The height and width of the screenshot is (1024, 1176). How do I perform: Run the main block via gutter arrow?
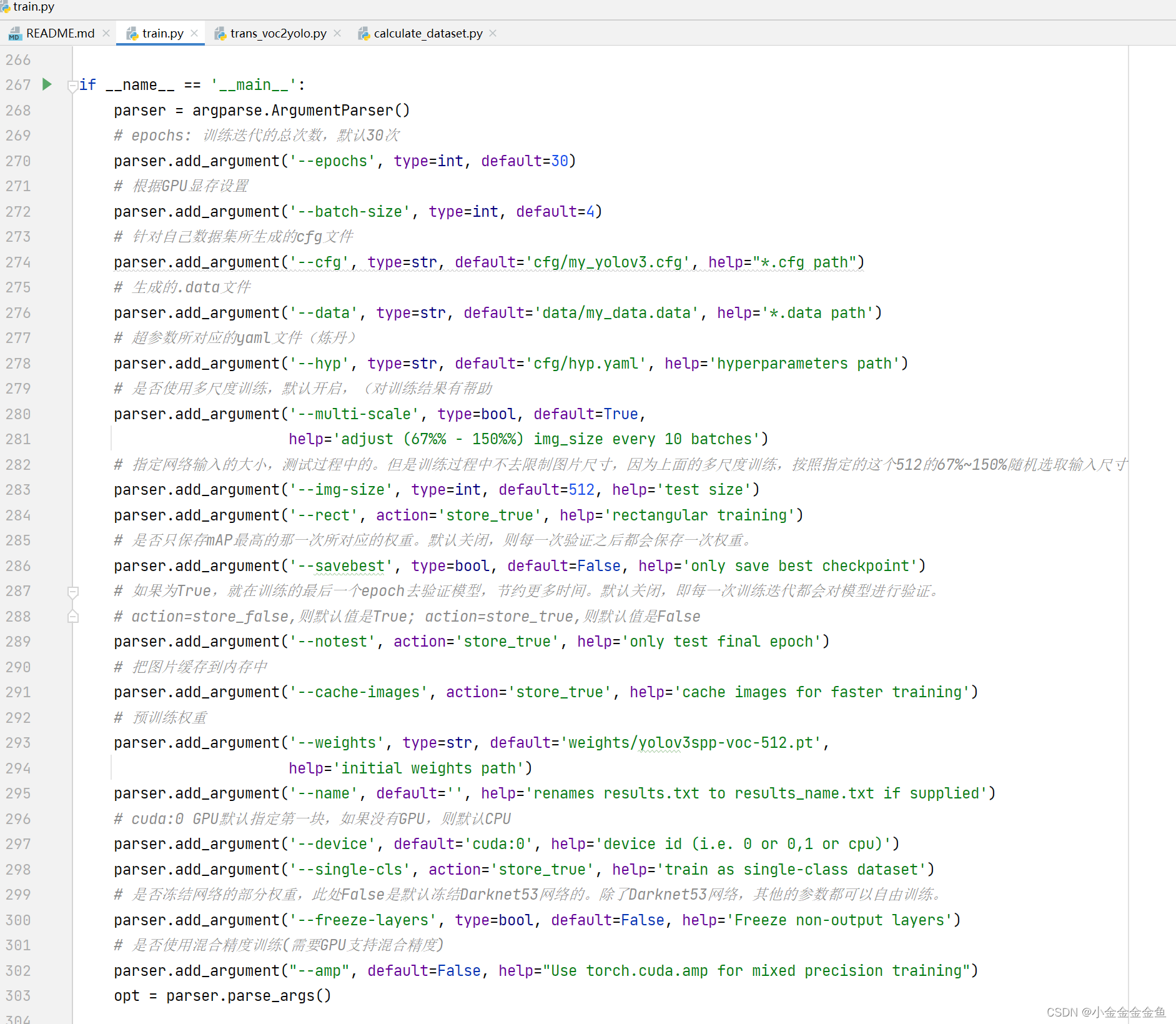pyautogui.click(x=47, y=84)
